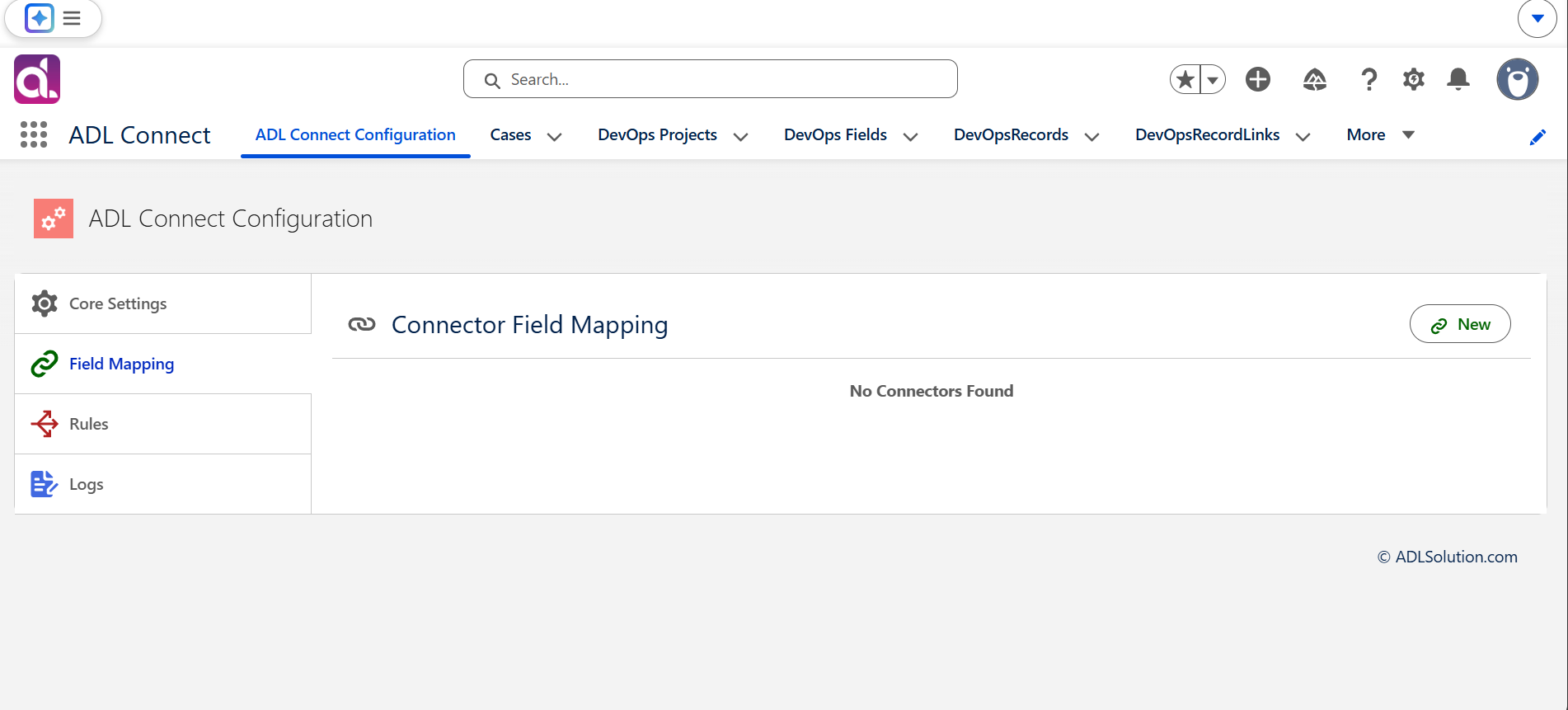
Task: Click the orange gears icon in page header
Action: point(54,219)
